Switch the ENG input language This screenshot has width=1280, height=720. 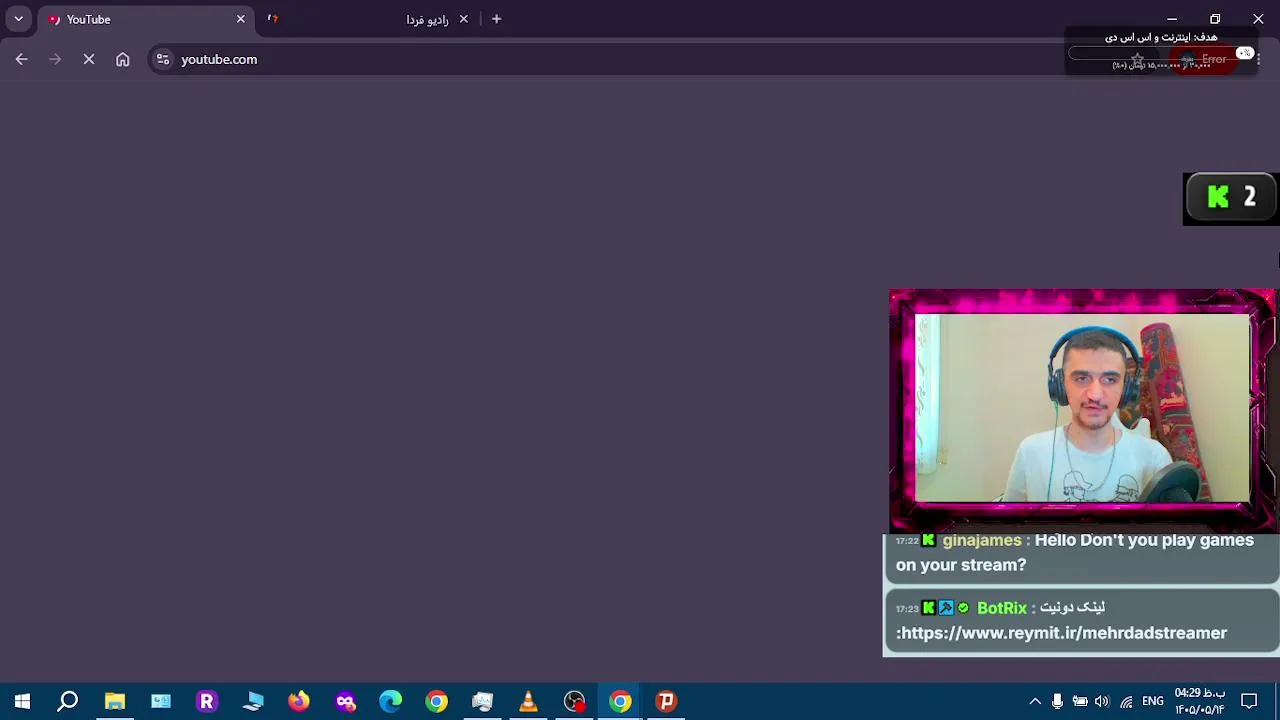click(1153, 701)
